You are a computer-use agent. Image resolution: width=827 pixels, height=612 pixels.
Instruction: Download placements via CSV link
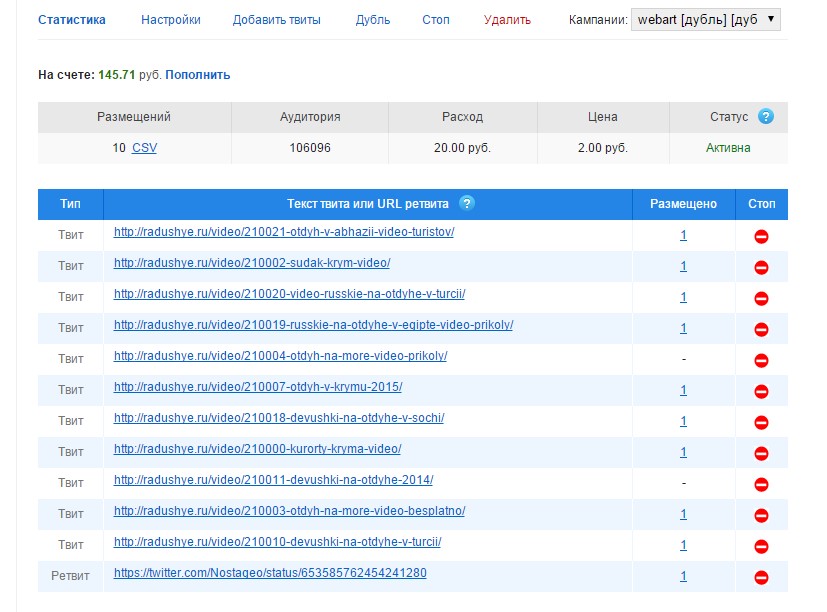[145, 148]
